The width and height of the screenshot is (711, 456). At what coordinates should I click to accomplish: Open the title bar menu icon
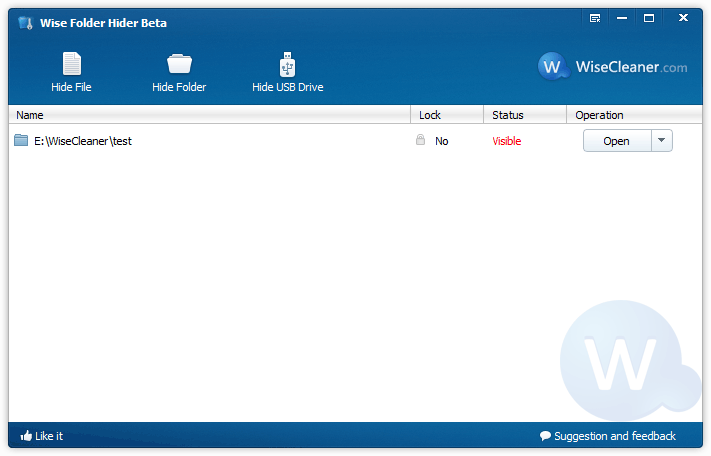coord(595,18)
